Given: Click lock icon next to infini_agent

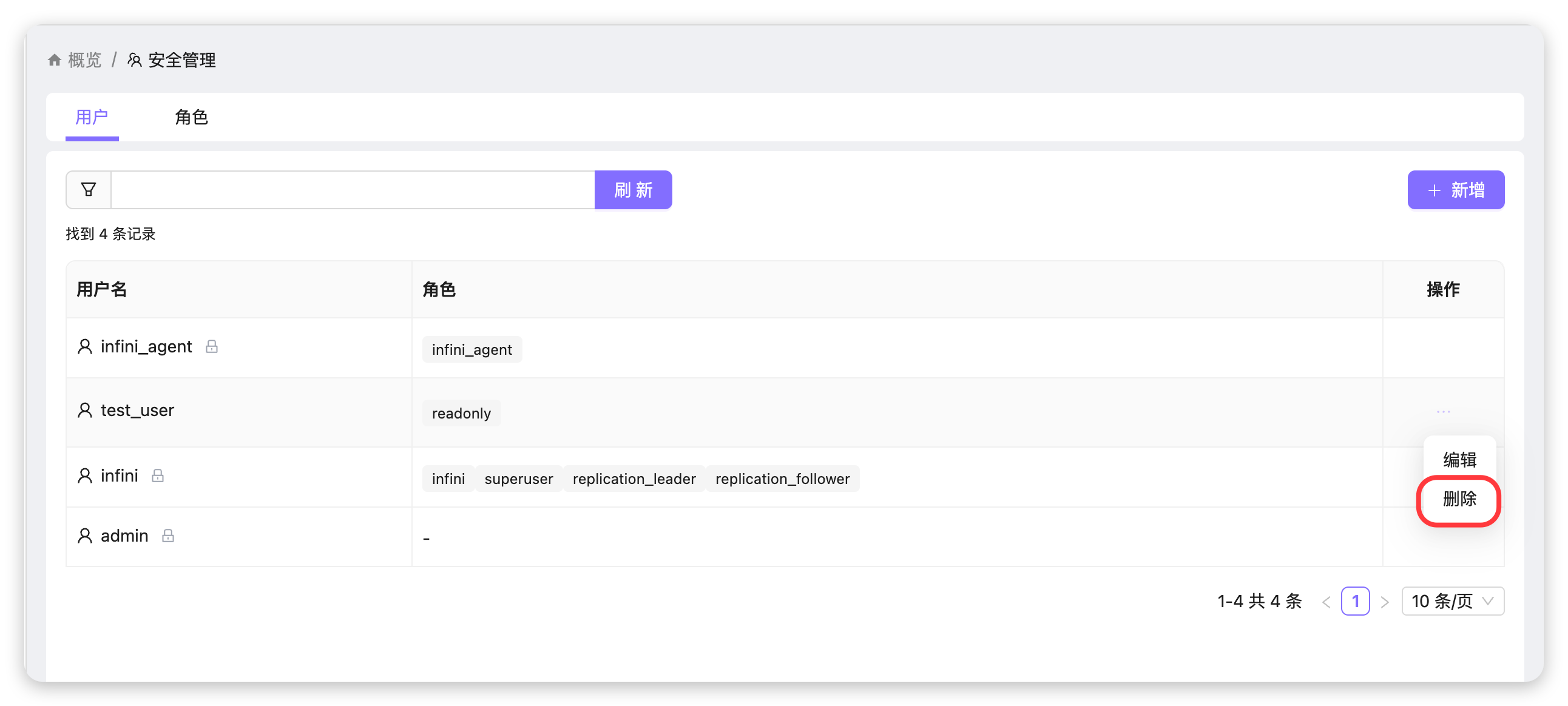Looking at the screenshot, I should pyautogui.click(x=211, y=346).
